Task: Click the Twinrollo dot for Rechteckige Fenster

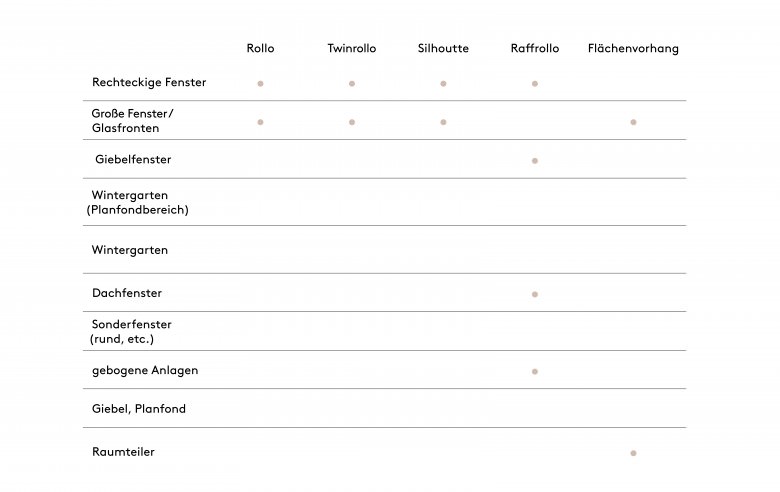Action: point(352,84)
